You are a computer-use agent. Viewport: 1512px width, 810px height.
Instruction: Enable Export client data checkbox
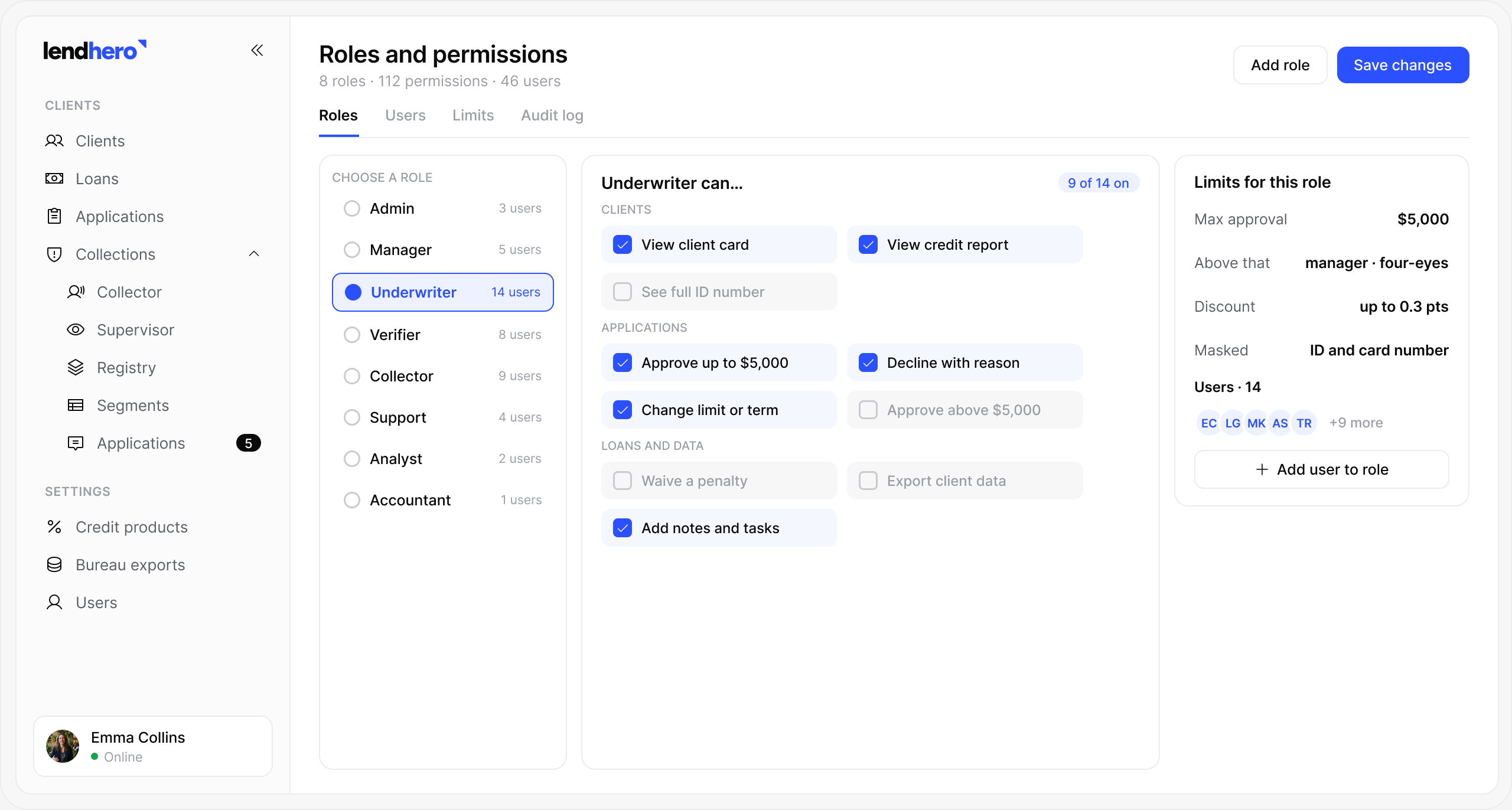868,481
